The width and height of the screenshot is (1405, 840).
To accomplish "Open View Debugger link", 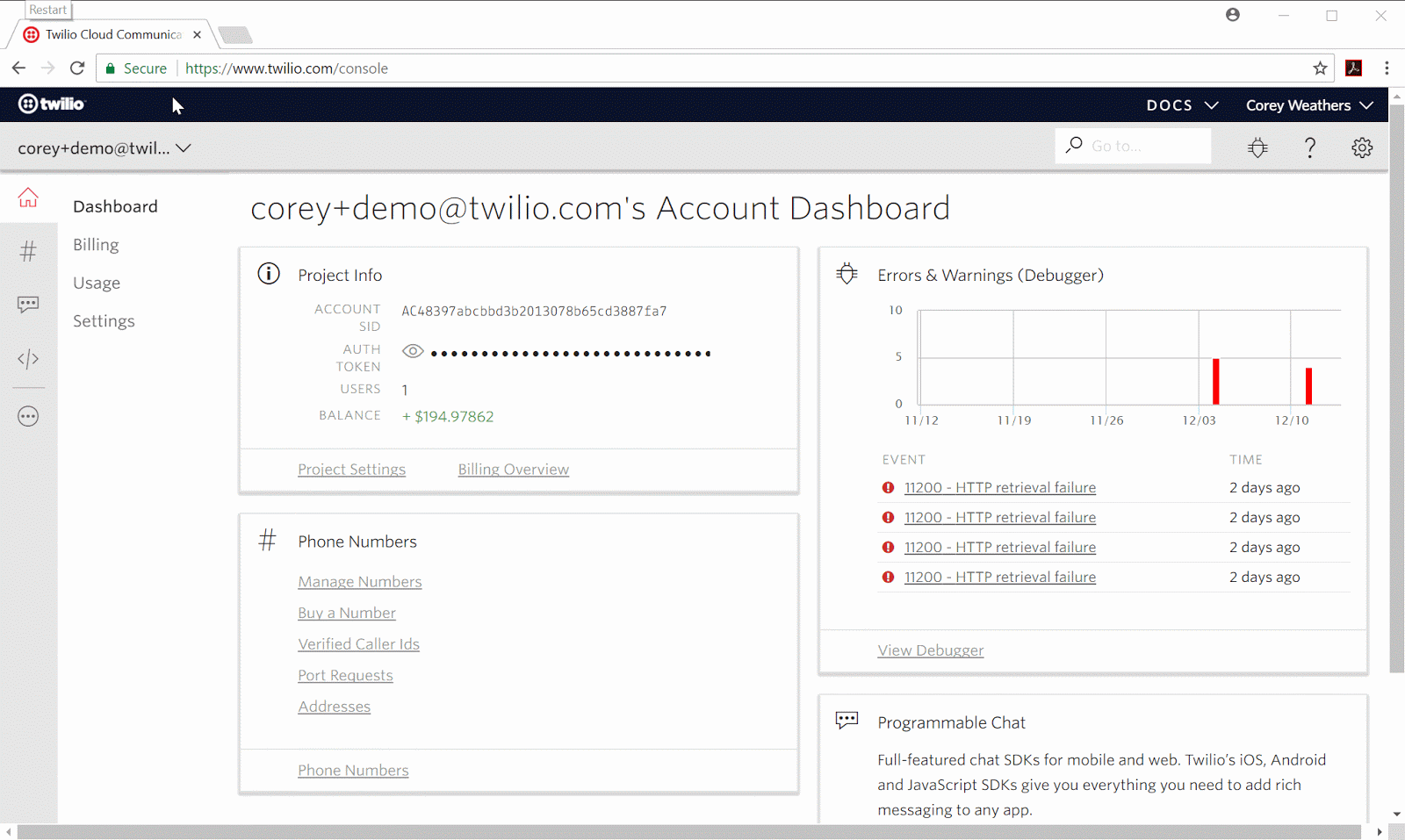I will (x=931, y=650).
